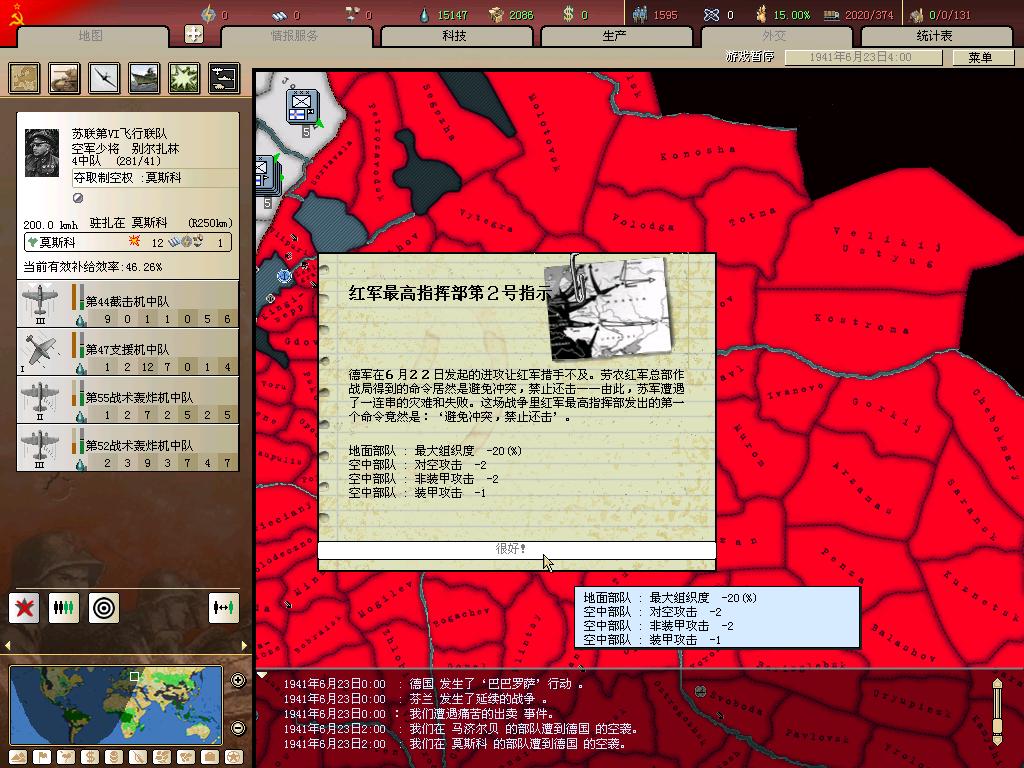Open the 统计表 tab
Screen dimensions: 1024x768
tap(935, 36)
